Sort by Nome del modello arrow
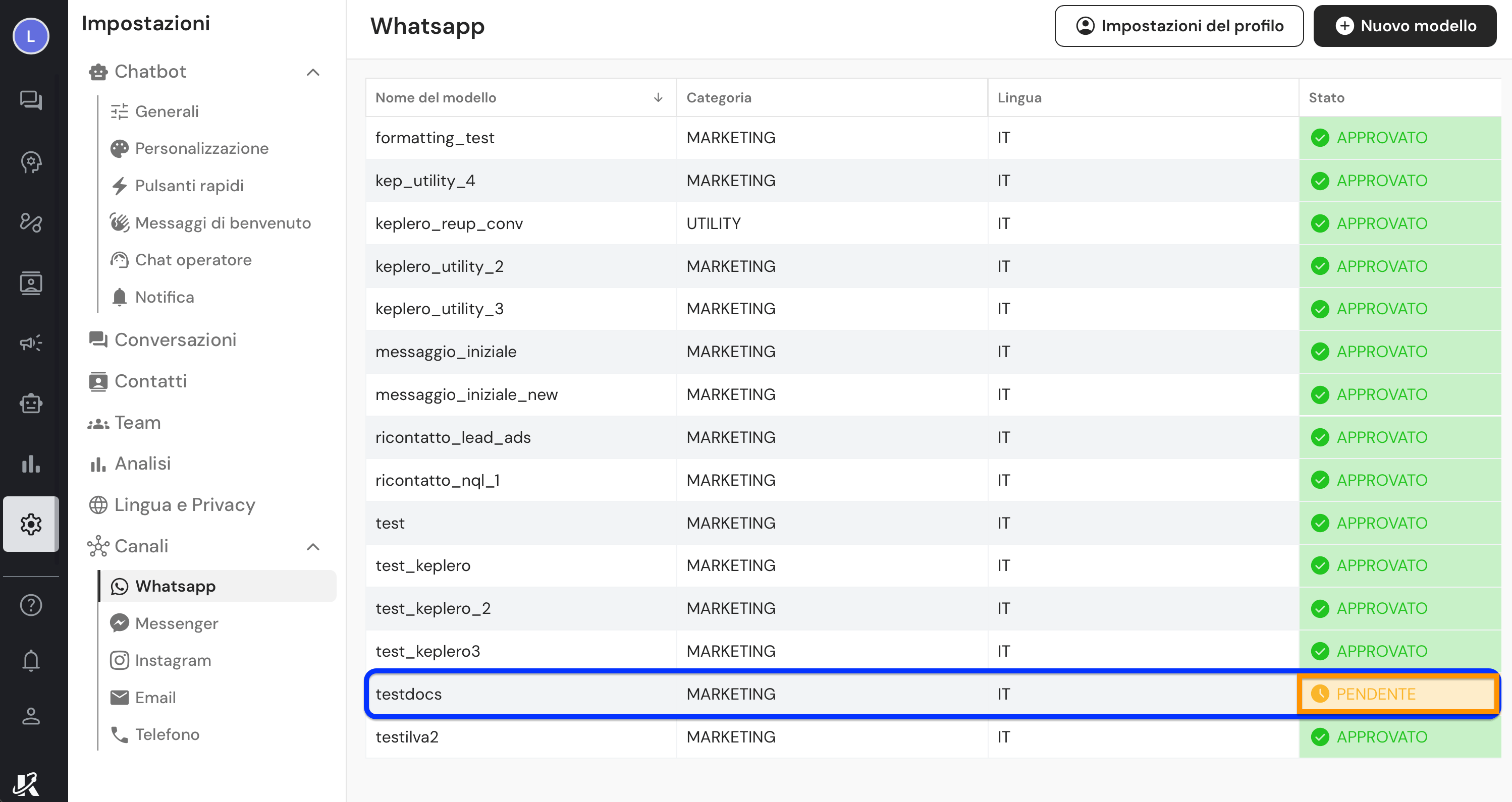This screenshot has width=1512, height=802. click(658, 97)
